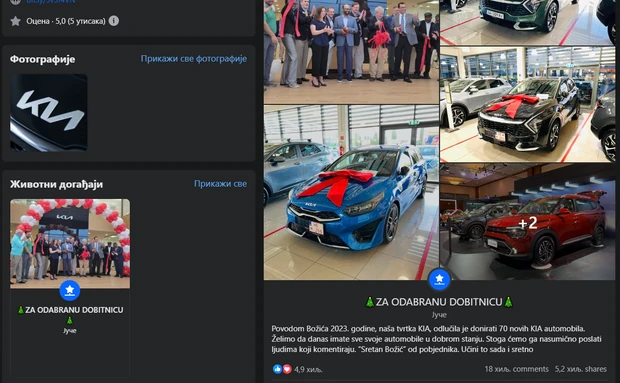Open the green KIA SUV photo
The image size is (620, 383).
527,23
